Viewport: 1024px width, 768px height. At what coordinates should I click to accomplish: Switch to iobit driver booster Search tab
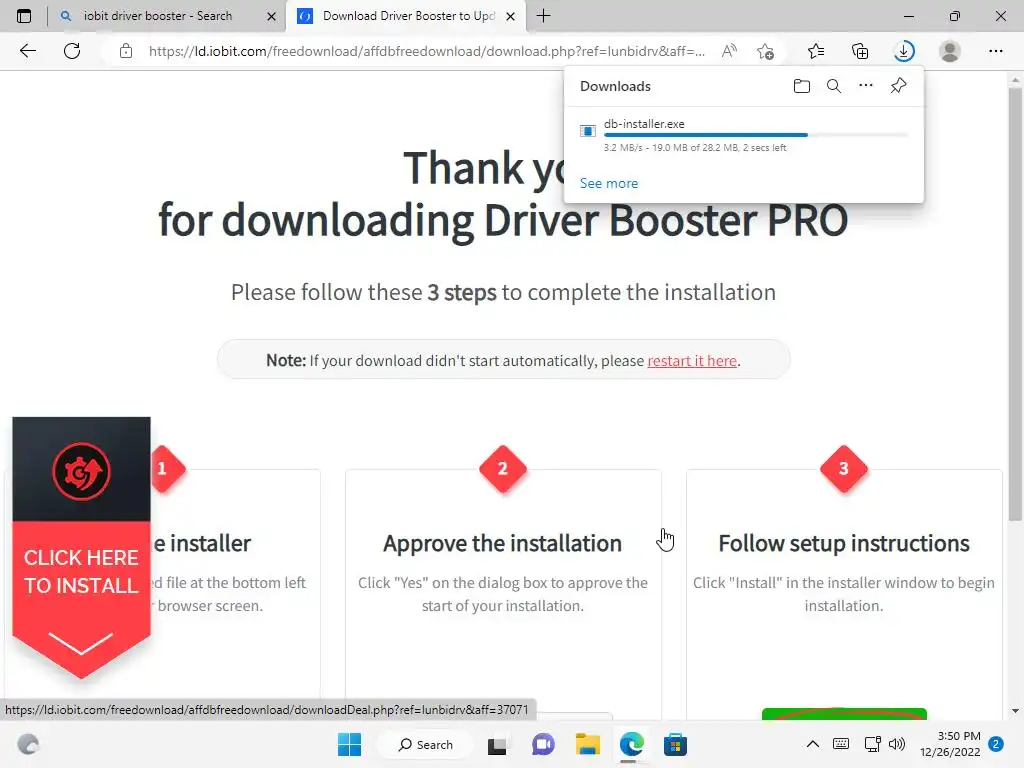(157, 16)
